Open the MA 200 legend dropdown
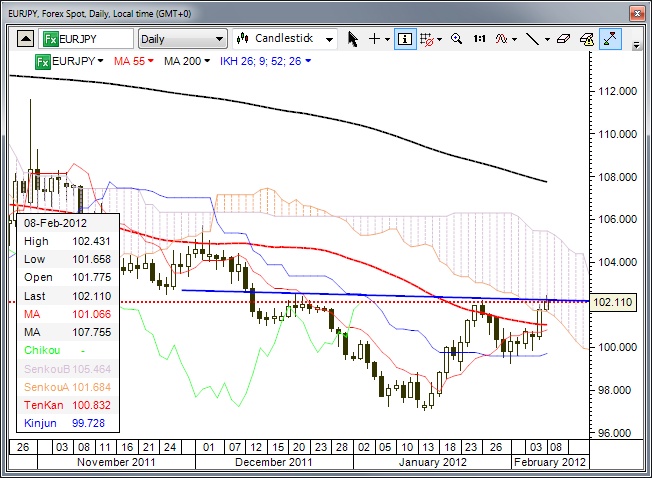Image resolution: width=652 pixels, height=478 pixels. click(x=207, y=61)
